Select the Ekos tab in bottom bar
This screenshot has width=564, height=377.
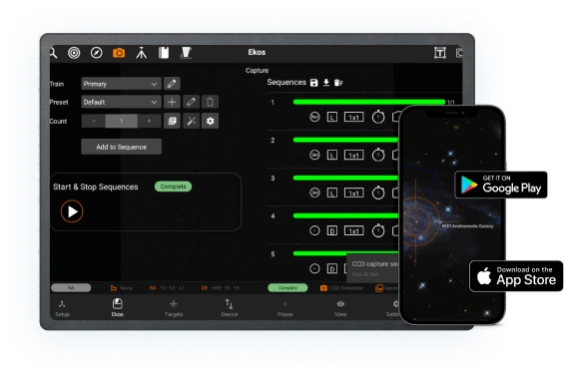click(117, 308)
